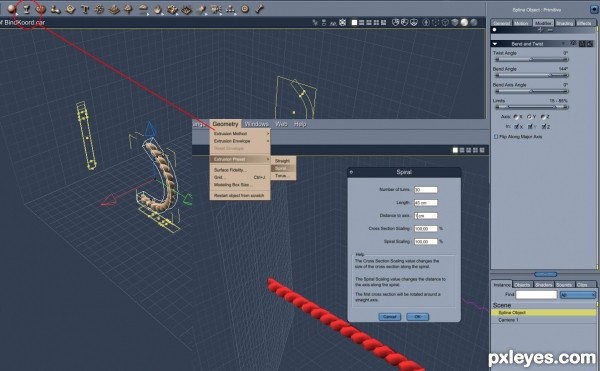Image resolution: width=600 pixels, height=371 pixels.
Task: Select the Spline Object tool circled in red
Action: click(x=26, y=9)
